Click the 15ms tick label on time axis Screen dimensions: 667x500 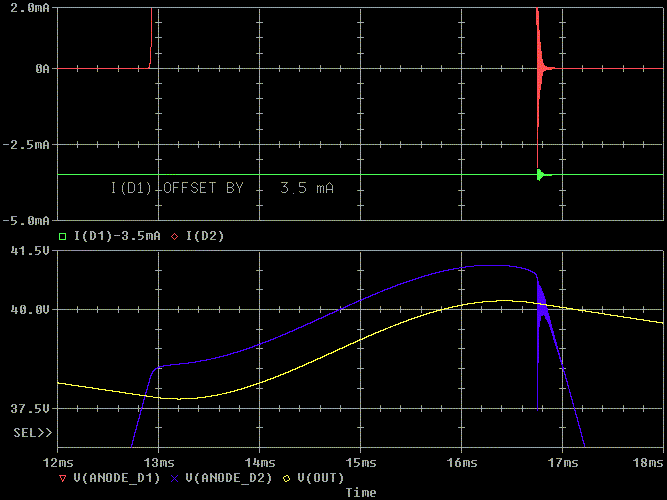click(360, 463)
